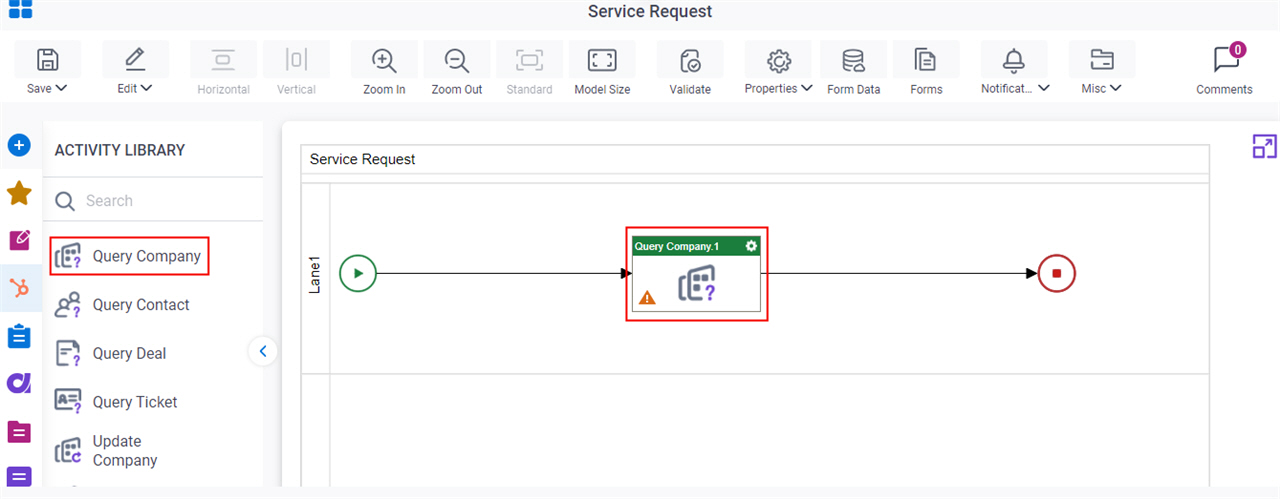Viewport: 1280px width, 499px height.
Task: Expand the Edit dropdown arrow
Action: tap(146, 88)
